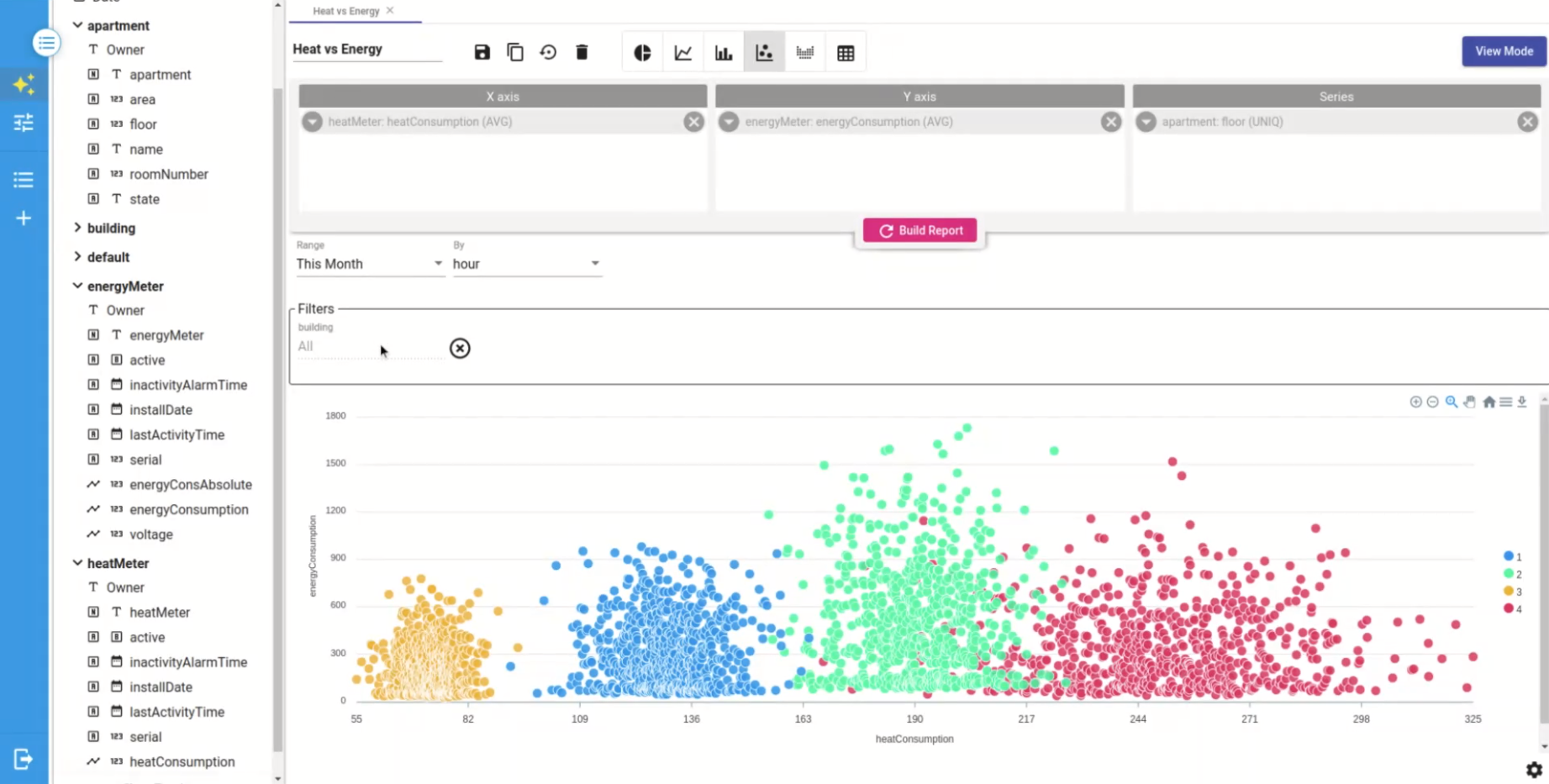
Task: Open the Range dropdown This Month
Action: (x=368, y=264)
